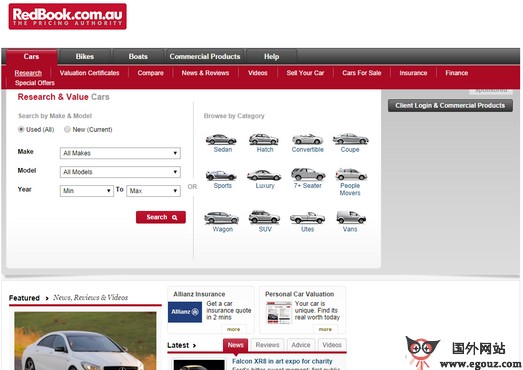Open the Max year dropdown
Screen dimensions: 523x370
pyautogui.click(x=153, y=191)
